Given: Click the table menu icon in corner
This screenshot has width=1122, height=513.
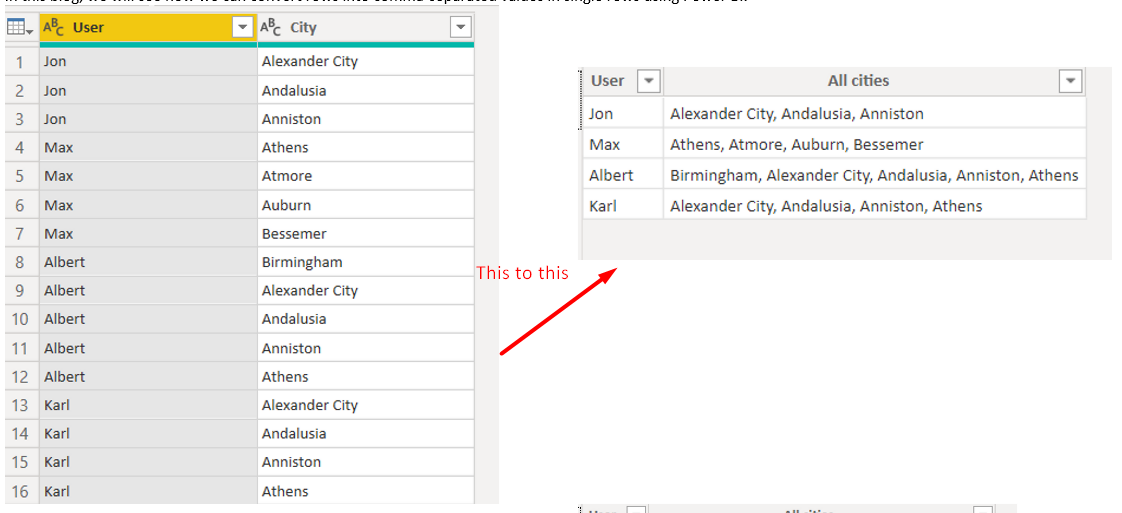Looking at the screenshot, I should [20, 29].
